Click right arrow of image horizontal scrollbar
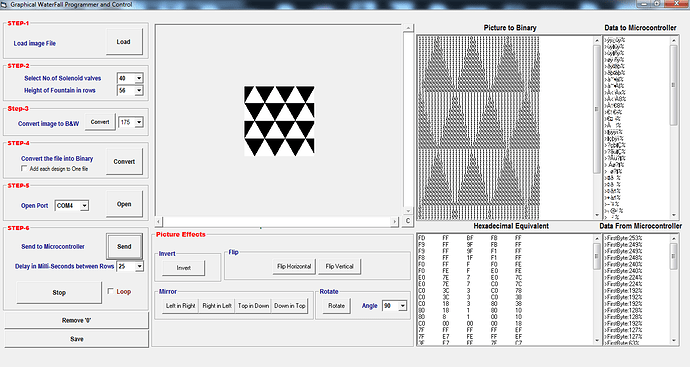This screenshot has height=367, width=690. point(394,221)
